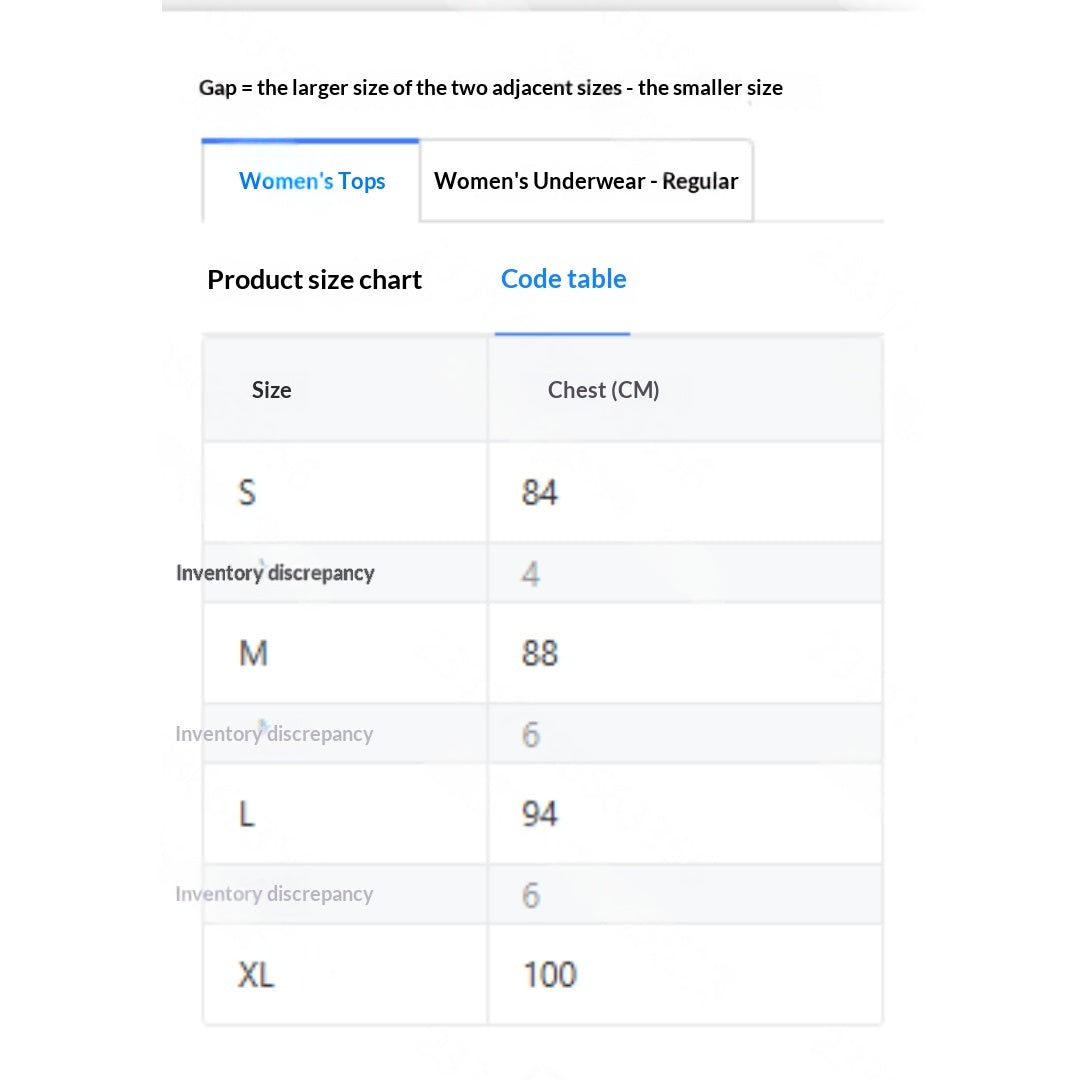
Task: Select the M size row
Action: pyautogui.click(x=543, y=653)
